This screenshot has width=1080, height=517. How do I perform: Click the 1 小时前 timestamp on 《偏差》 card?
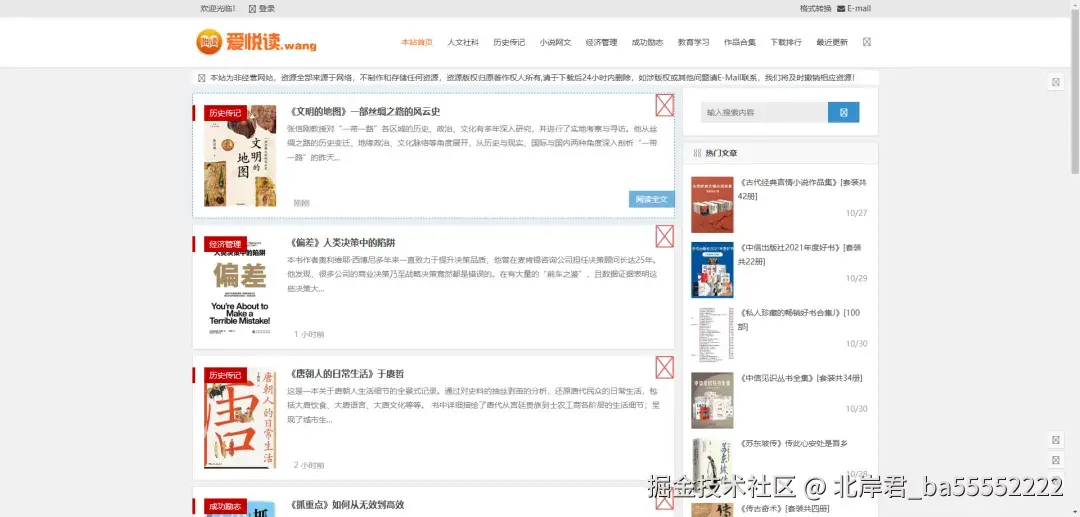point(309,335)
